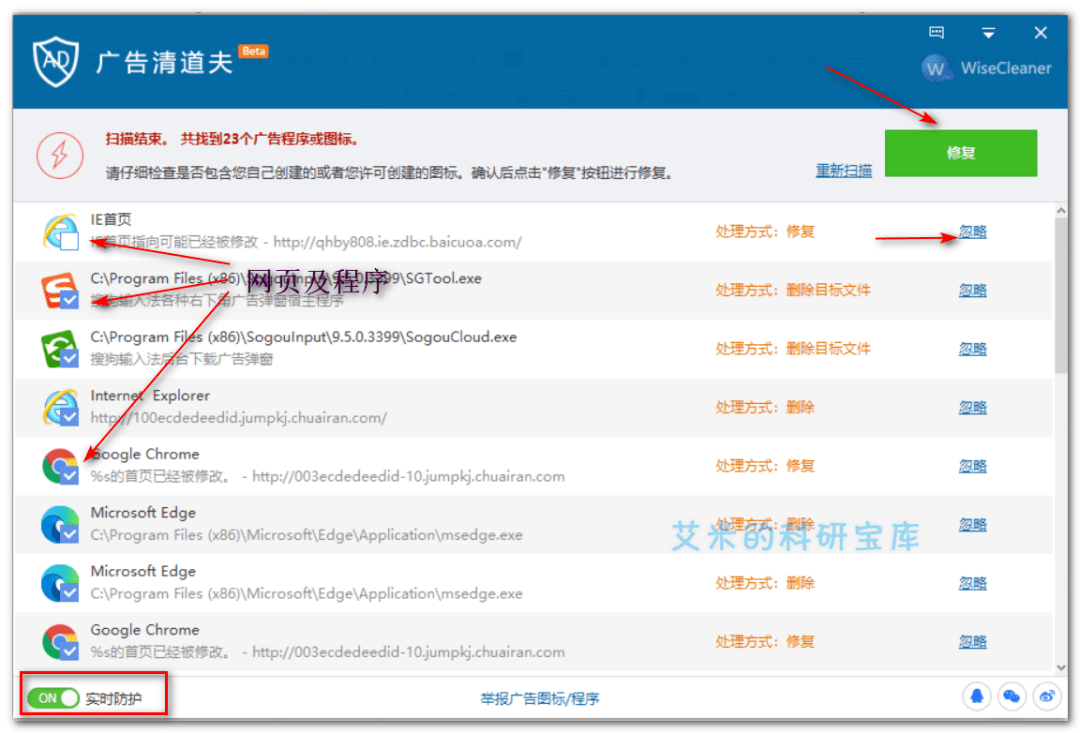Click 忽略 for the SGTool.exe row
Viewport: 1080px width, 733px height.
(973, 291)
